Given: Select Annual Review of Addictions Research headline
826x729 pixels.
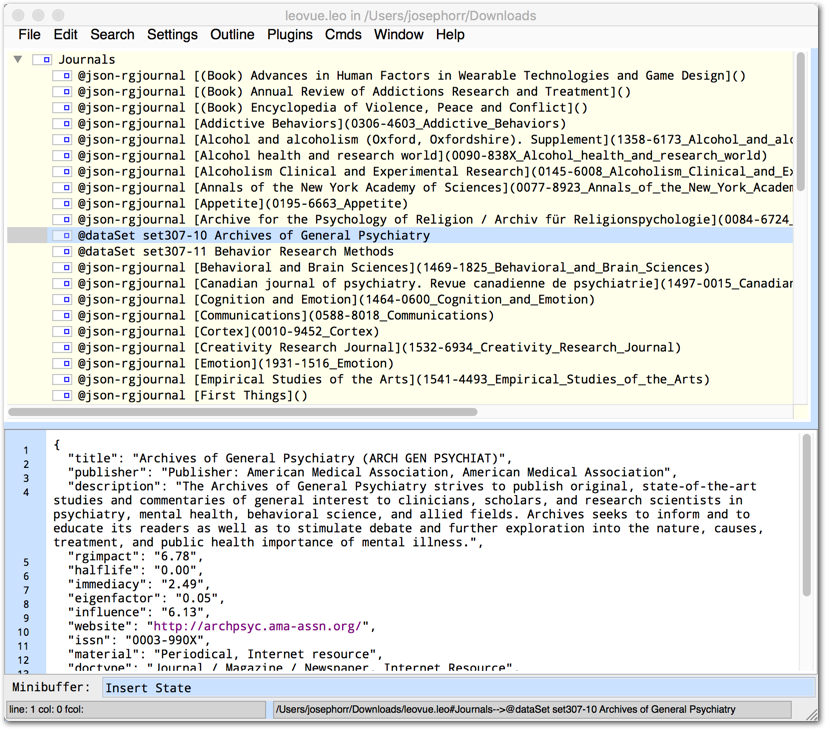Looking at the screenshot, I should point(354,92).
